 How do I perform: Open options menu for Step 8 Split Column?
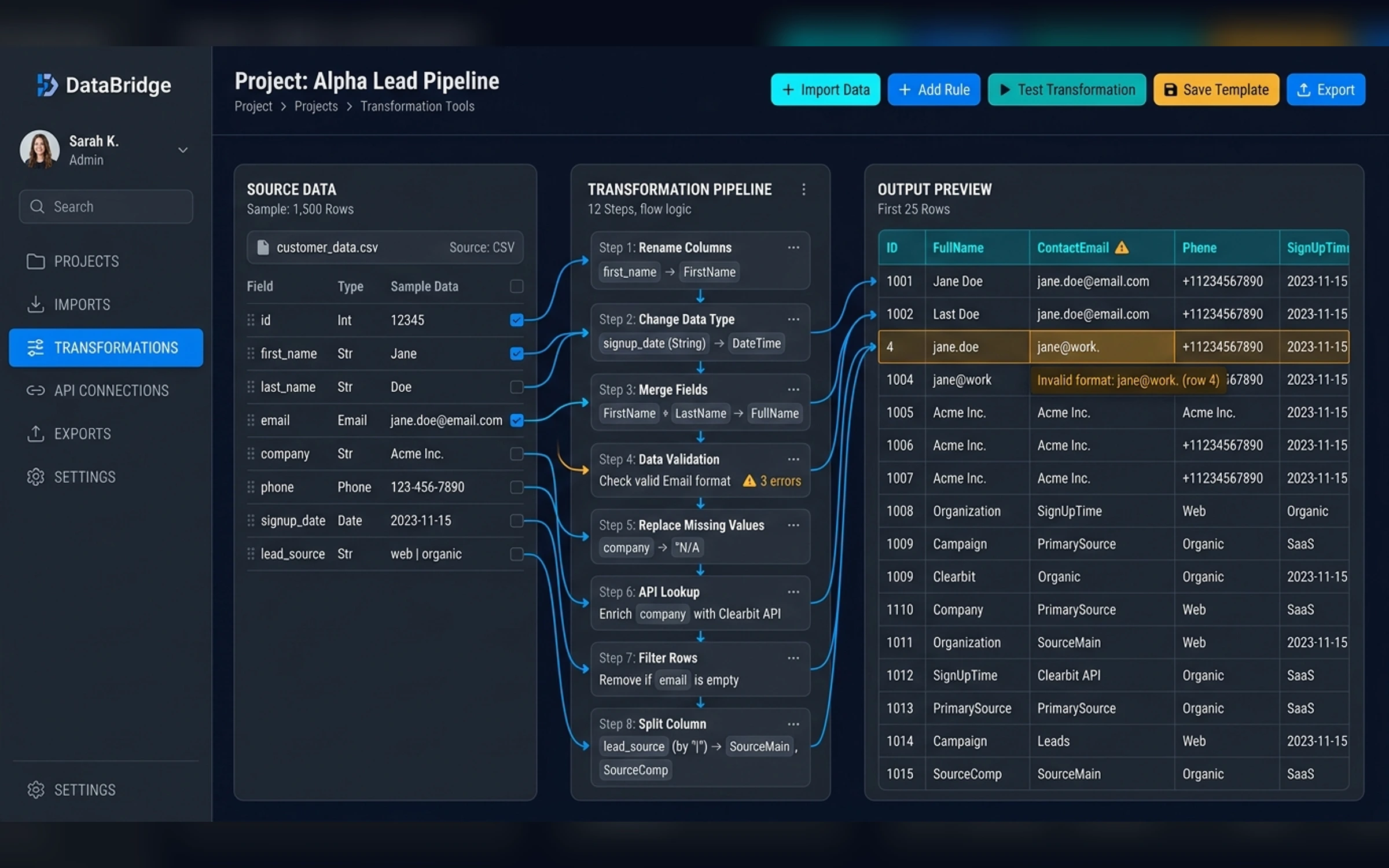click(793, 724)
